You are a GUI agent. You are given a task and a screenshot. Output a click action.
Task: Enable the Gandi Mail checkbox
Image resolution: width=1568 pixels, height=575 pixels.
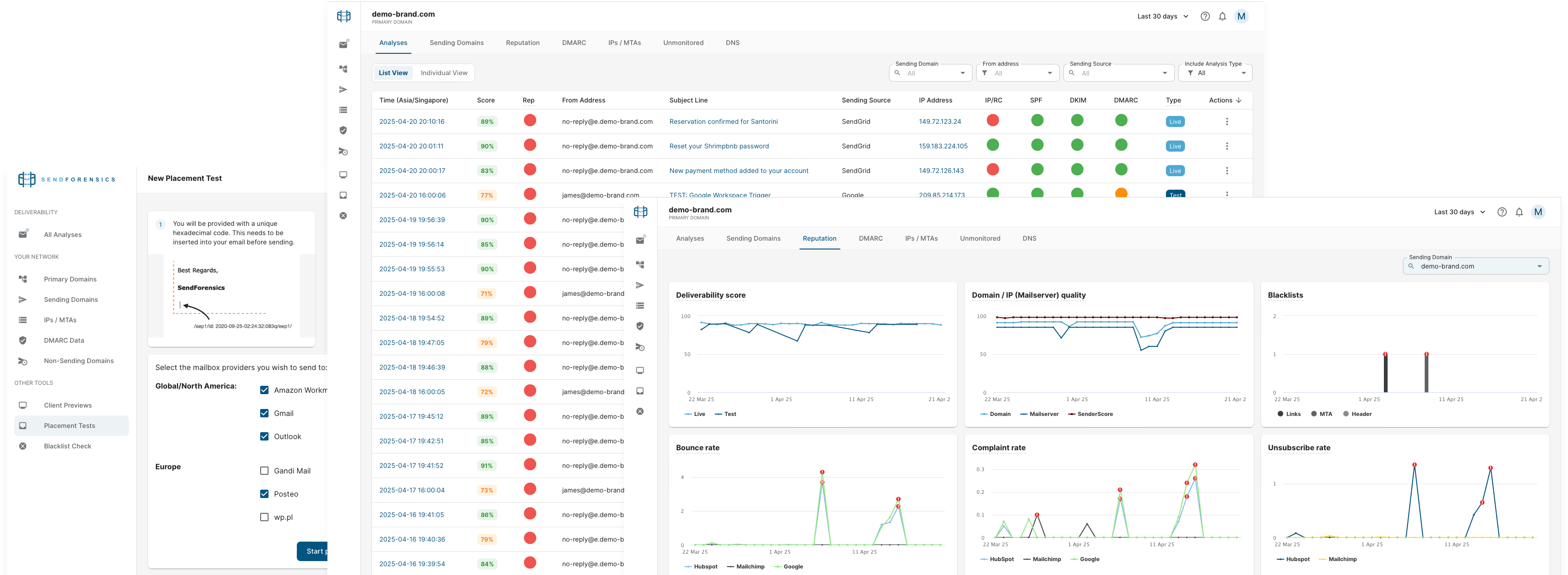click(x=264, y=470)
